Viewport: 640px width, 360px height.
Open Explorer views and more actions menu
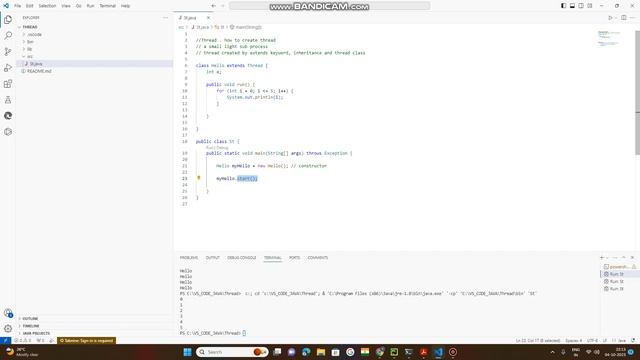(165, 18)
